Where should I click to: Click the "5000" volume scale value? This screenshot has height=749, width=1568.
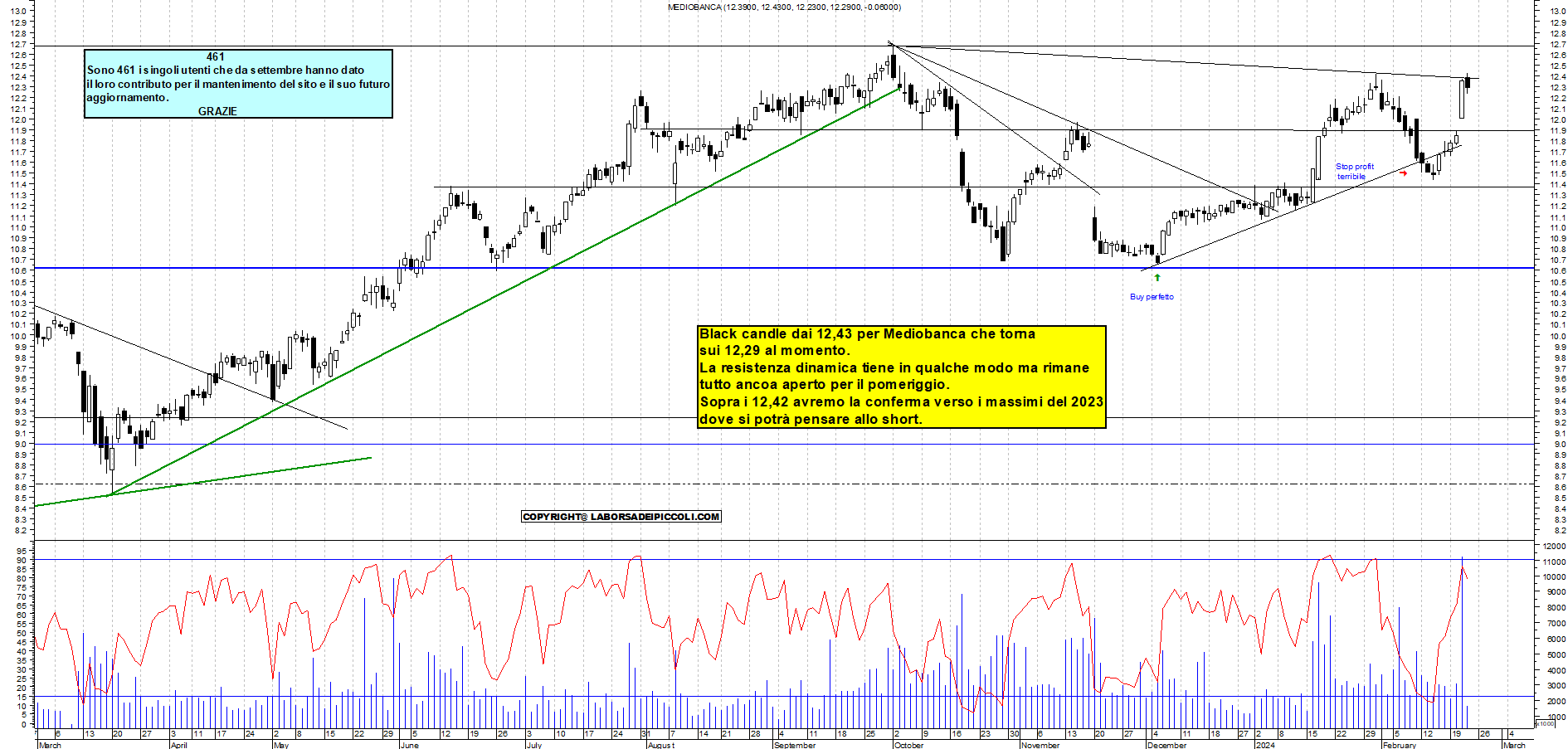pyautogui.click(x=1556, y=654)
